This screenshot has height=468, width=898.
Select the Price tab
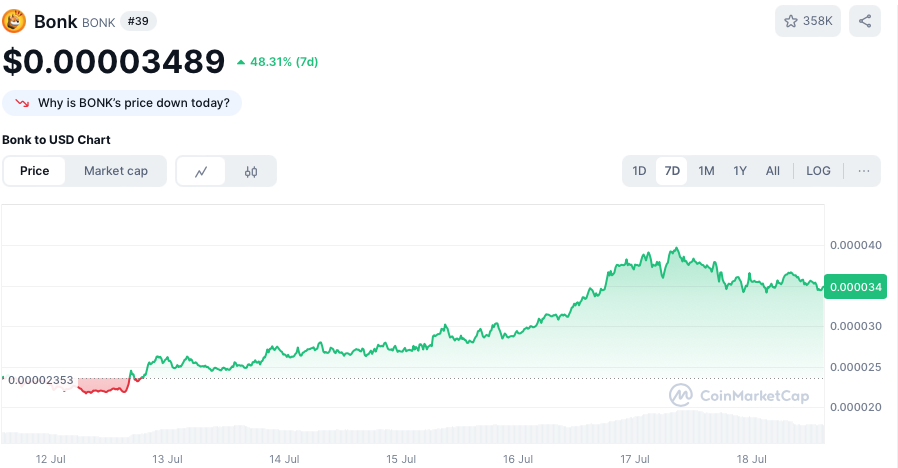[34, 171]
